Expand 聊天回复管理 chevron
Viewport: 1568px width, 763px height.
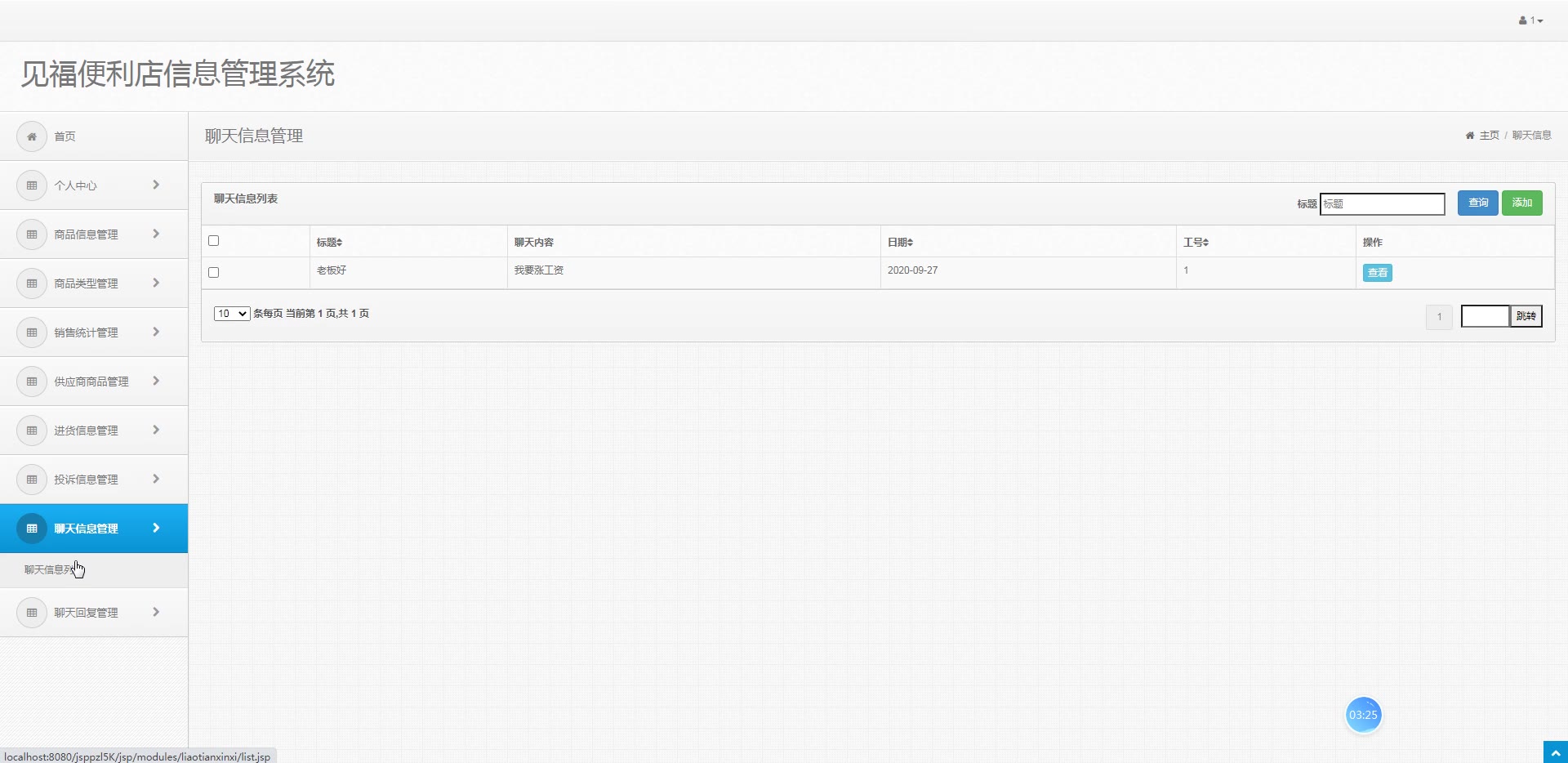click(x=156, y=613)
